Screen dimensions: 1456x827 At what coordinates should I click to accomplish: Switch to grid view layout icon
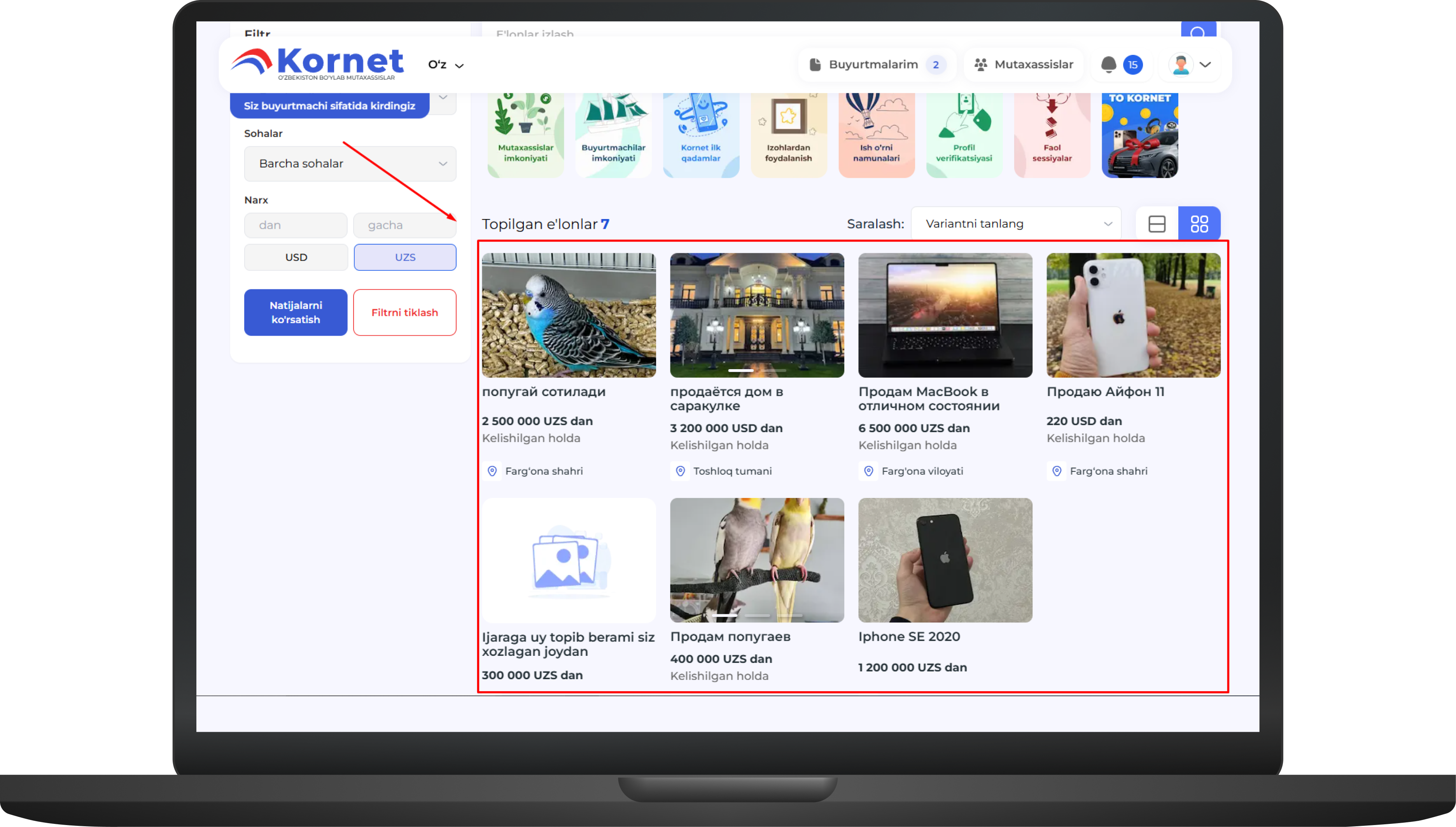pos(1199,224)
